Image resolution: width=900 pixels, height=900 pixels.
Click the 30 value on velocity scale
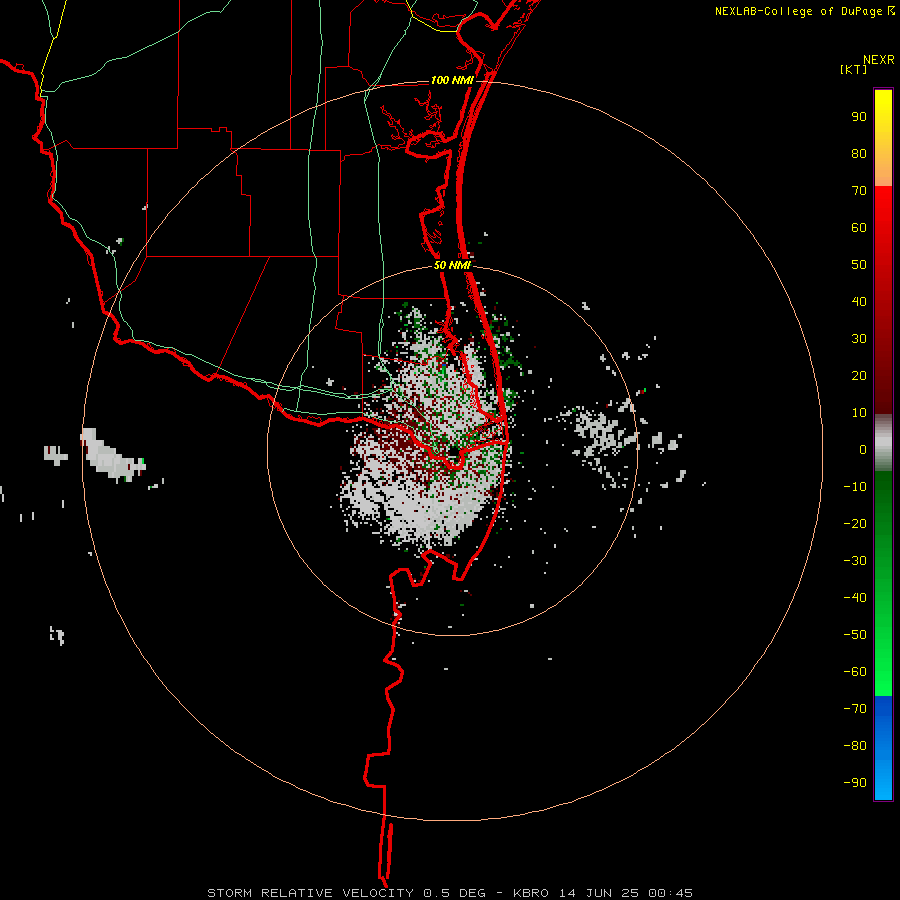point(859,339)
